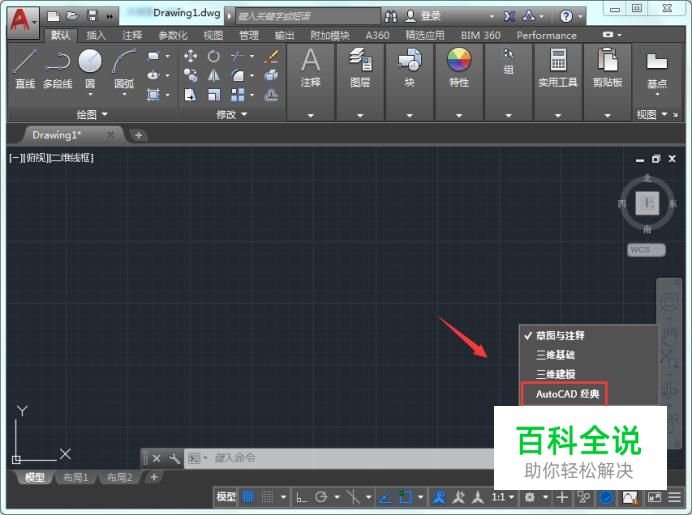Click the search keyword input field
The height and width of the screenshot is (515, 692).
308,16
